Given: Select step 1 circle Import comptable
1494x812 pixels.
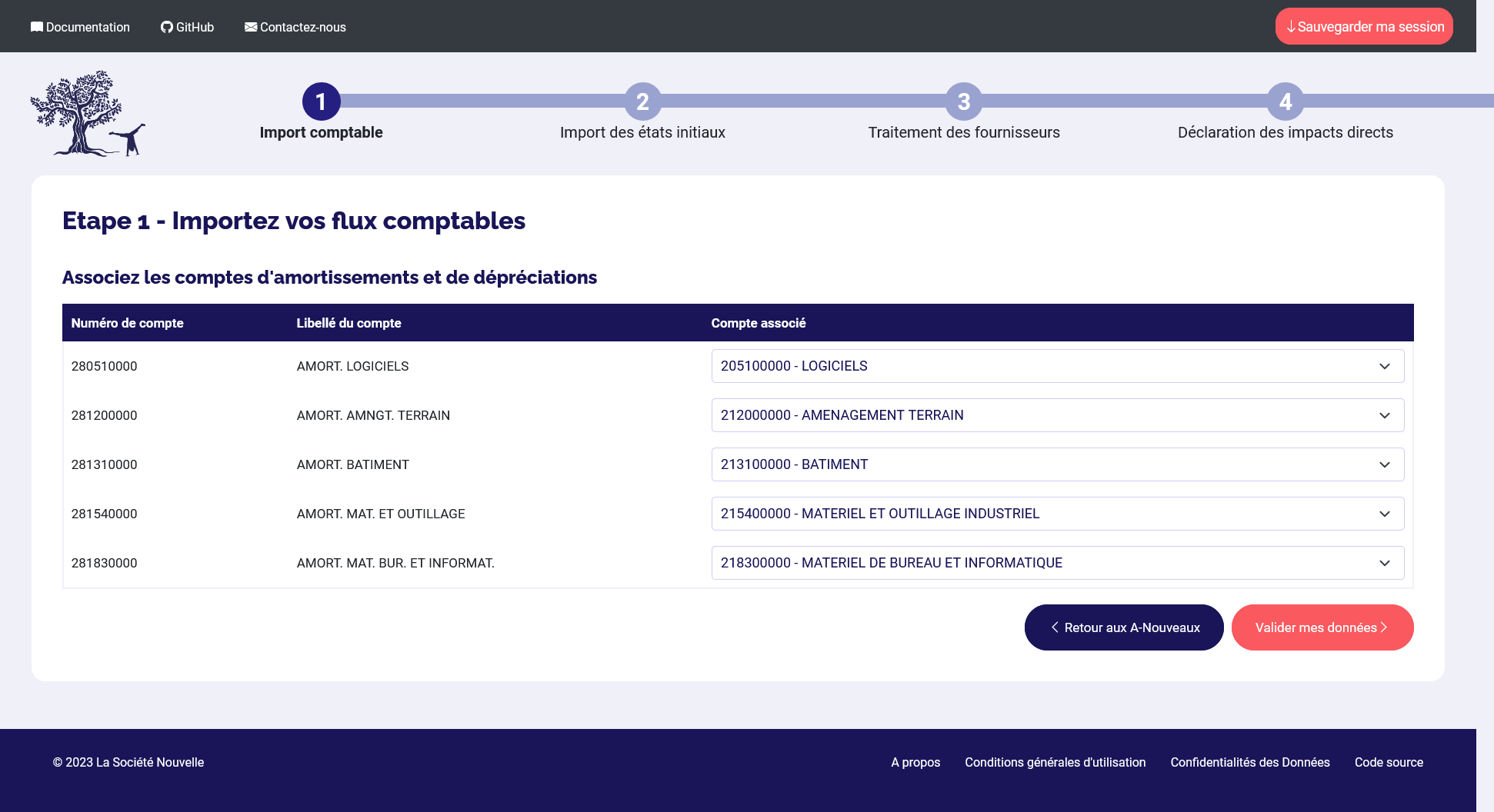Looking at the screenshot, I should (x=322, y=101).
